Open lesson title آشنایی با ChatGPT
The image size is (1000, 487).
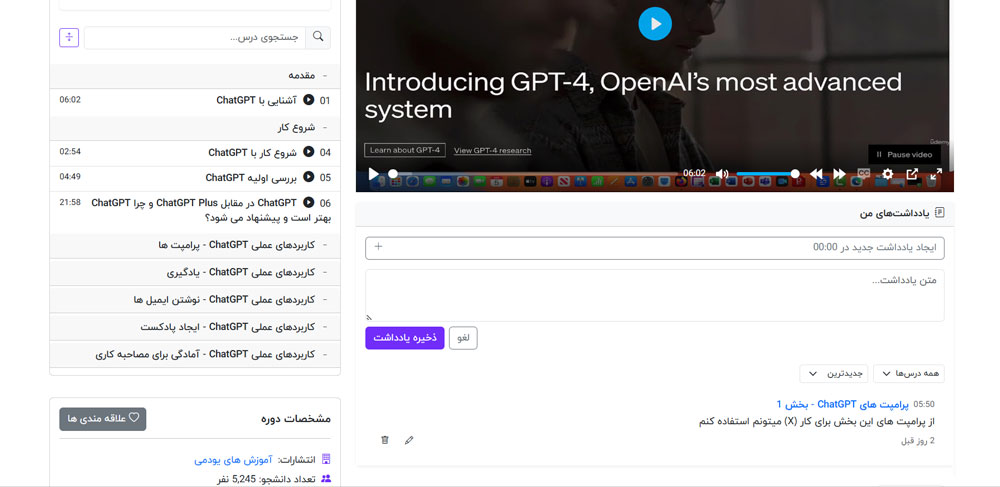(256, 100)
